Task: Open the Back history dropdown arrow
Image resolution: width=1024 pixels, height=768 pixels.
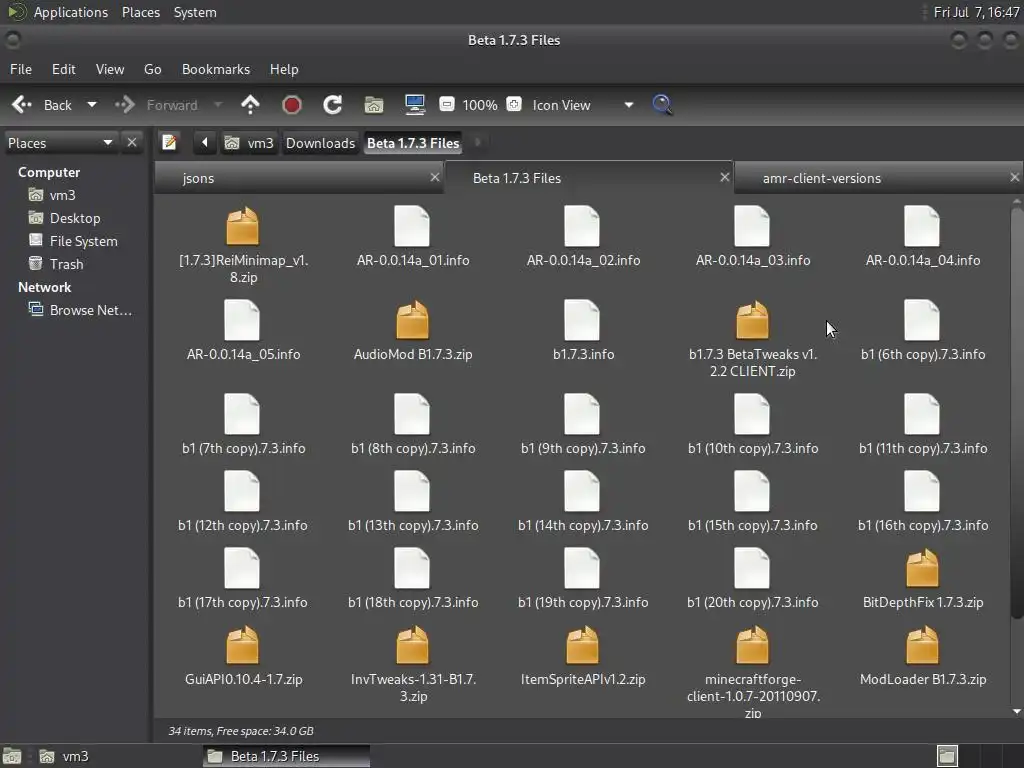Action: (x=92, y=104)
